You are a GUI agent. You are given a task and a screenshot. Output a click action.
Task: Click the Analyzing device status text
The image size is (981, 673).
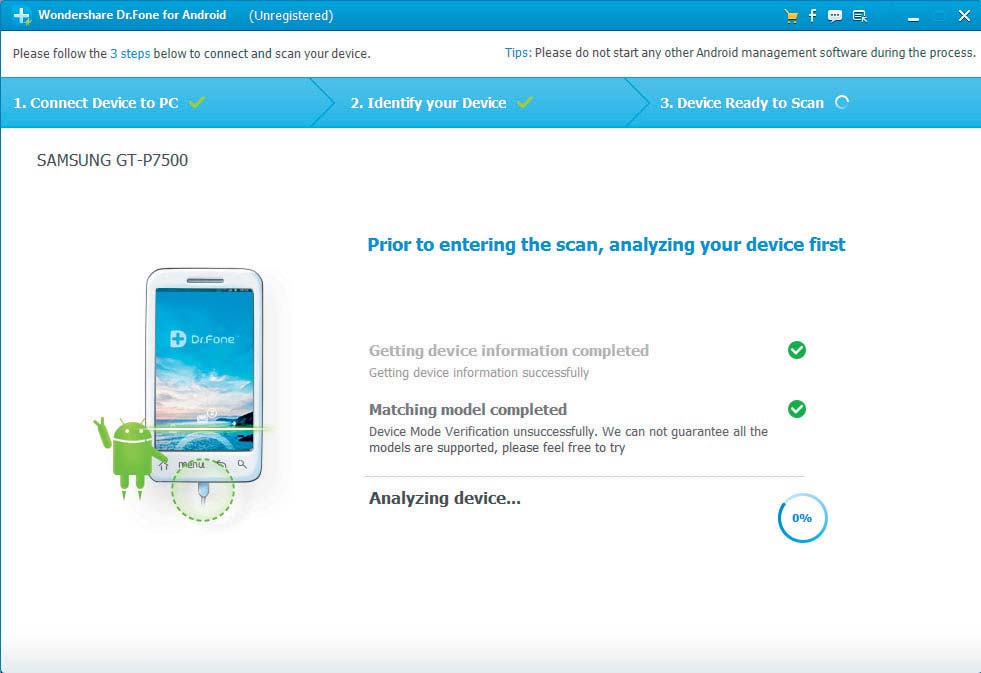(444, 498)
